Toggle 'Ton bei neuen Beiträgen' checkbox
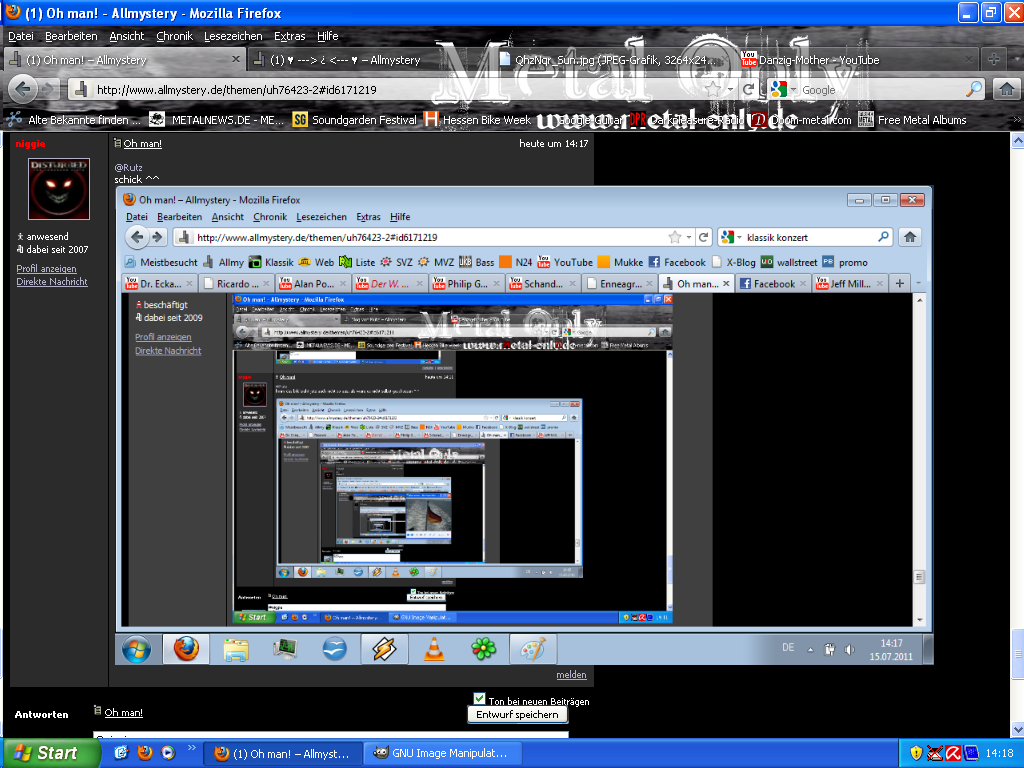1024x768 pixels. click(479, 699)
